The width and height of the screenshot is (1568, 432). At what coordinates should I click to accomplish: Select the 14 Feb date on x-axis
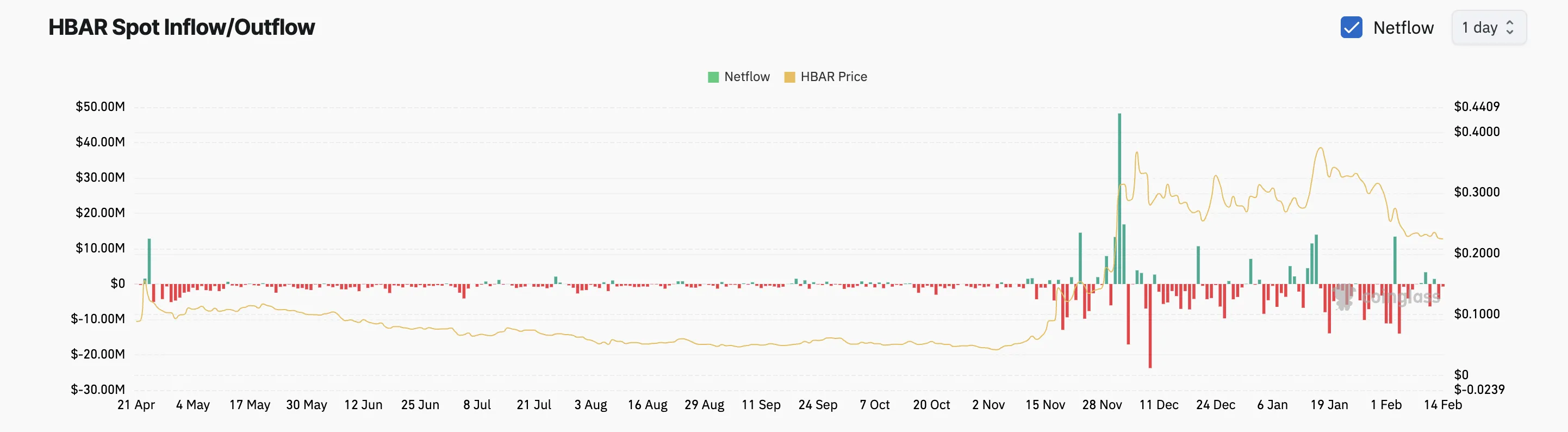tap(1442, 405)
